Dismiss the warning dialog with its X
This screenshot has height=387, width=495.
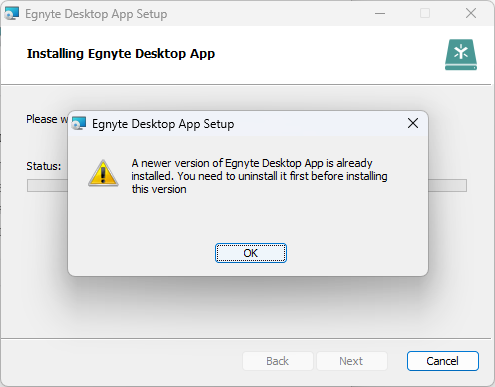click(413, 123)
